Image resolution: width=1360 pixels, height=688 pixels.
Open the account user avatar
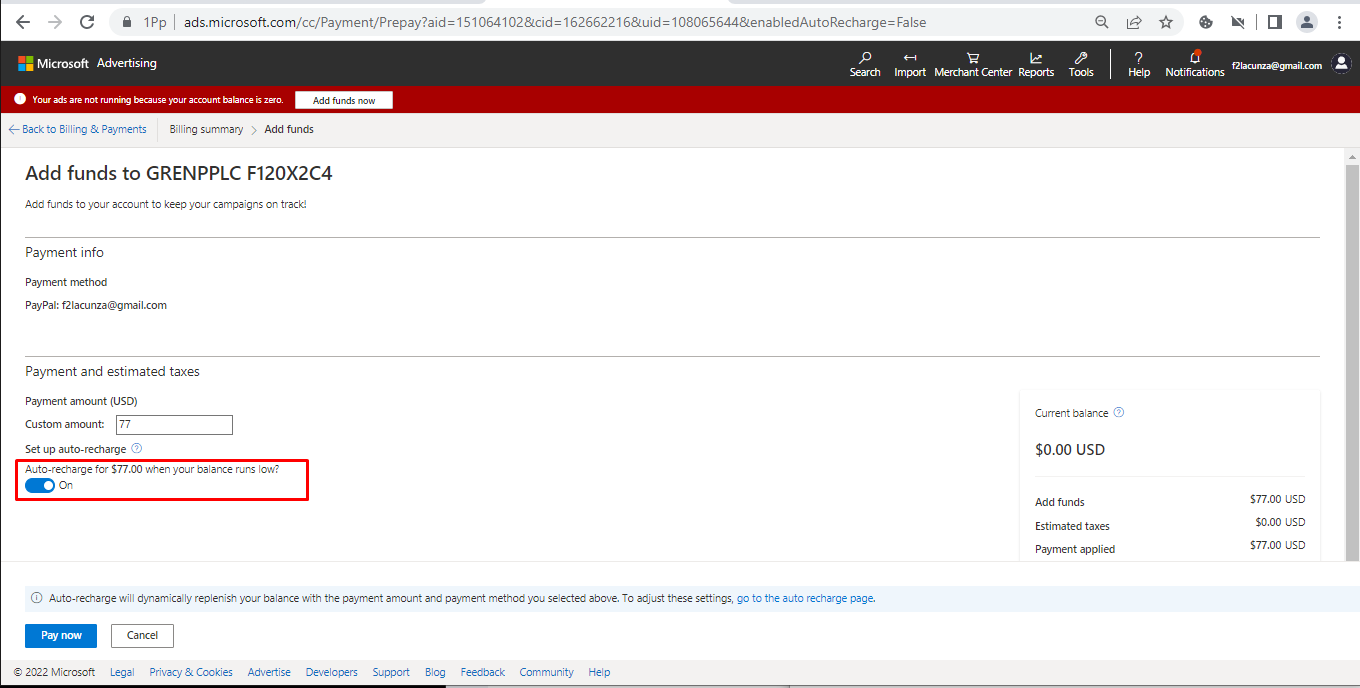1341,64
